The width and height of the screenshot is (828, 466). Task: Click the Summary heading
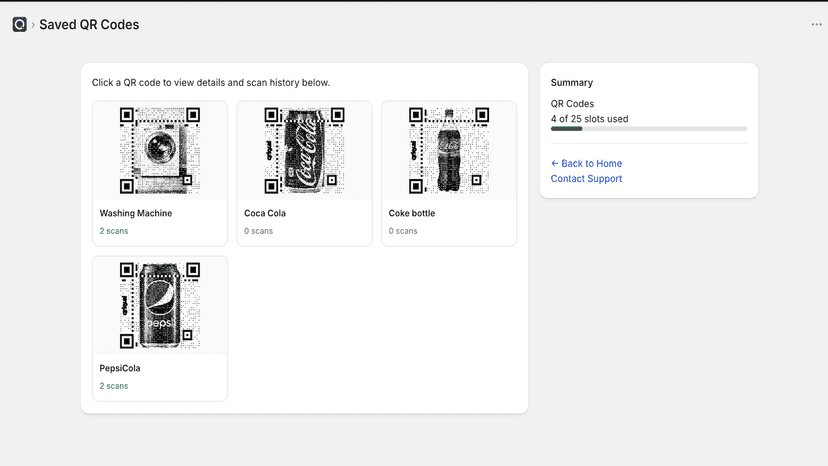click(x=572, y=82)
